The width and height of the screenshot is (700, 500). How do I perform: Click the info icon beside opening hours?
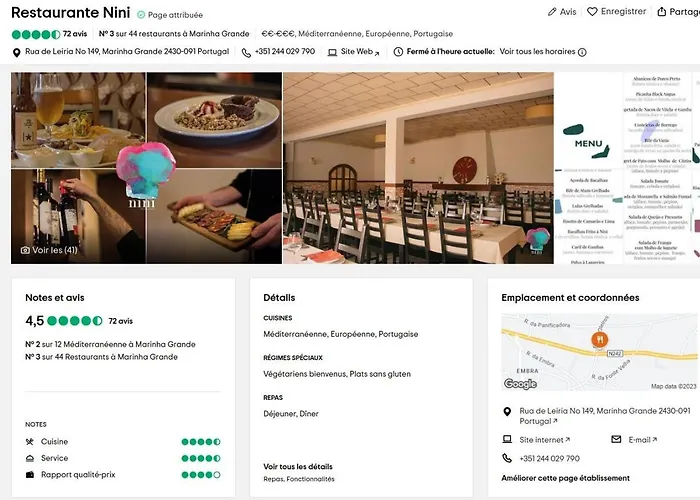(582, 52)
